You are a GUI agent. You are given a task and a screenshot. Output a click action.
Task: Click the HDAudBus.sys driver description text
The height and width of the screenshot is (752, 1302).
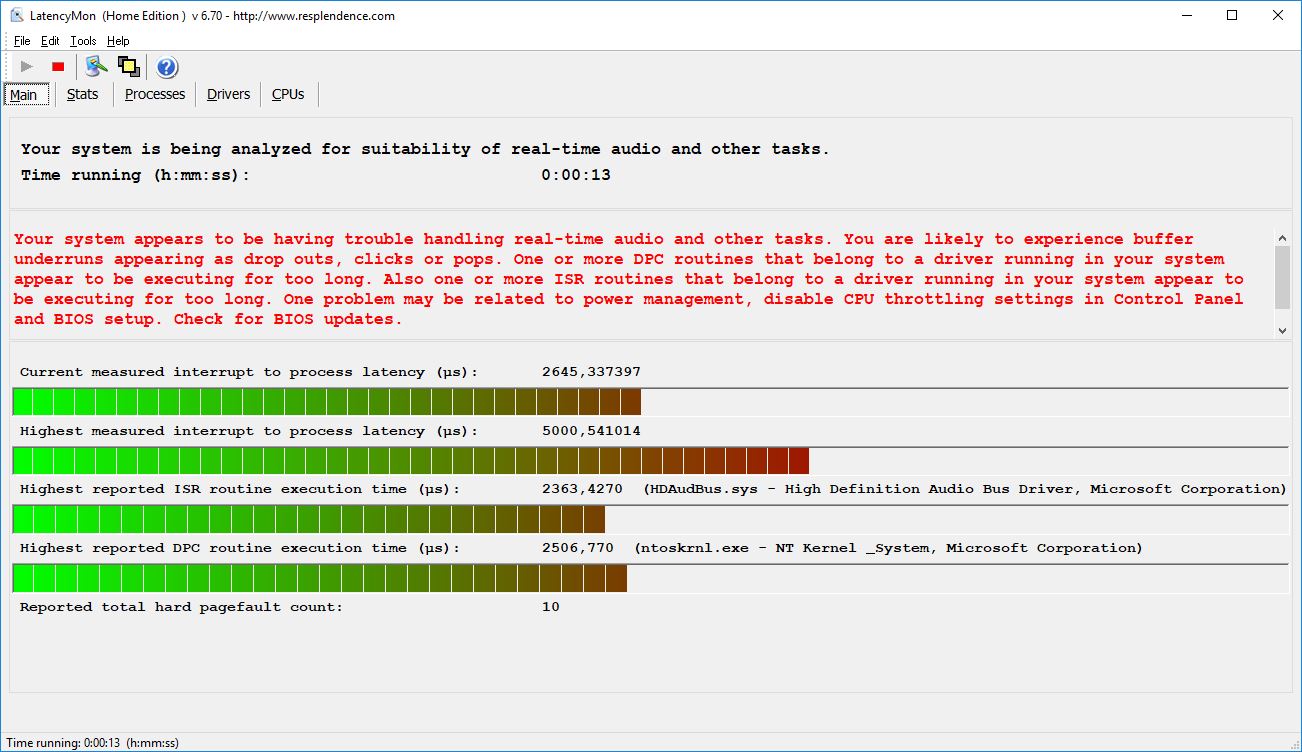965,489
